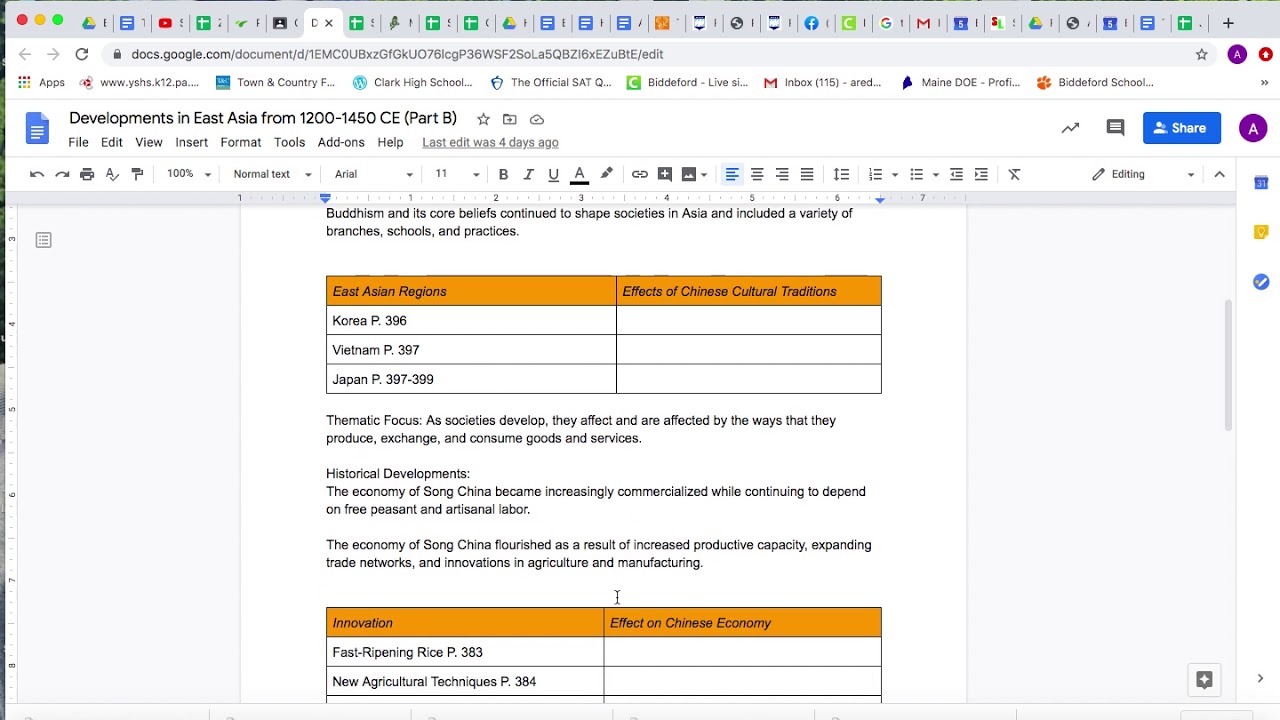Clear formatting with the toolbar icon
Viewport: 1280px width, 720px height.
click(x=1014, y=174)
